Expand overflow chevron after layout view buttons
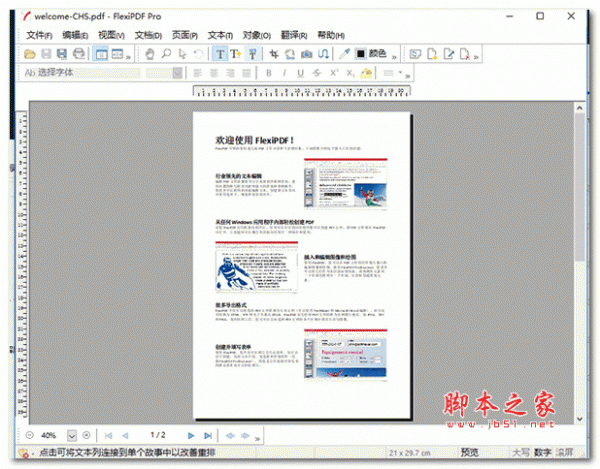 pos(128,57)
